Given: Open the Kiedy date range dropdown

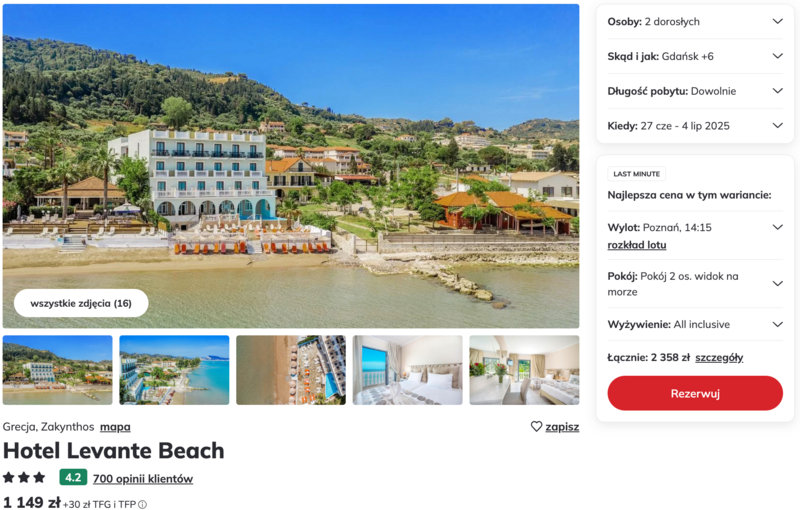Looking at the screenshot, I should (695, 125).
